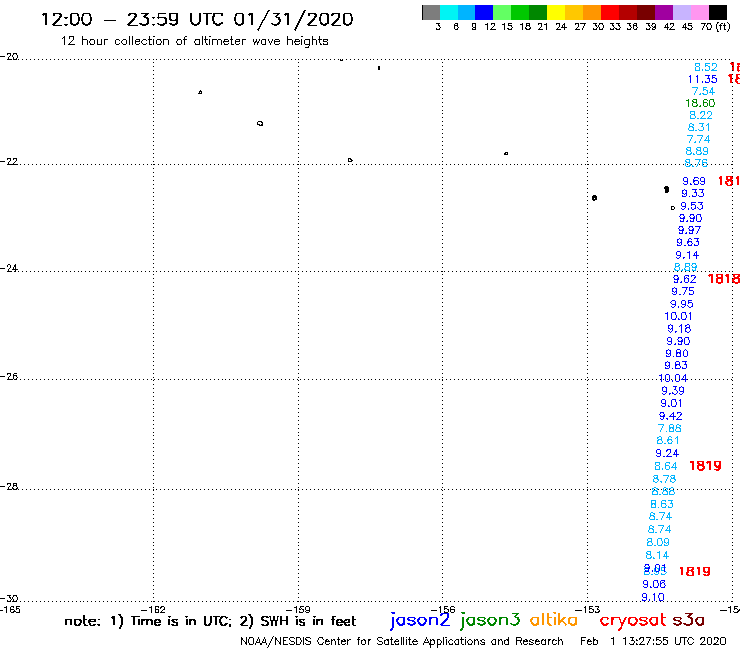Click the dark blue 12 ft swatch
Image resolution: width=740 pixels, height=650 pixels.
[484, 12]
